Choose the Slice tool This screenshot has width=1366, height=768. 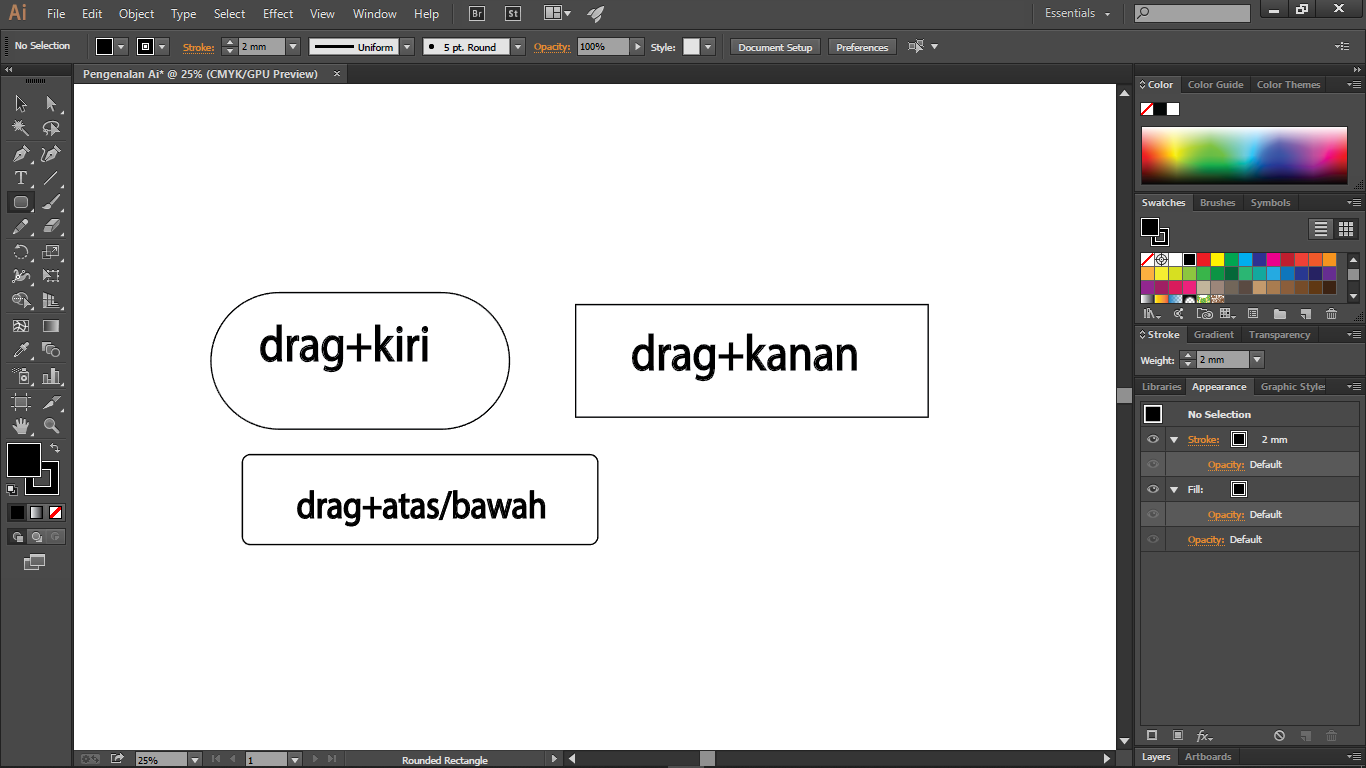tap(51, 401)
